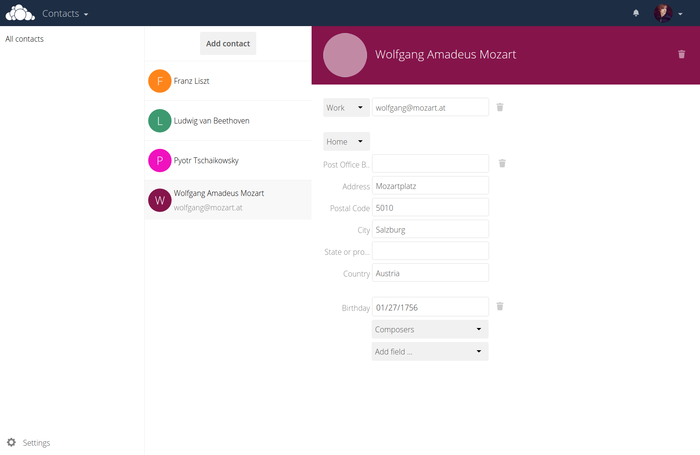Image resolution: width=700 pixels, height=455 pixels.
Task: Open the notifications bell
Action: (x=636, y=13)
